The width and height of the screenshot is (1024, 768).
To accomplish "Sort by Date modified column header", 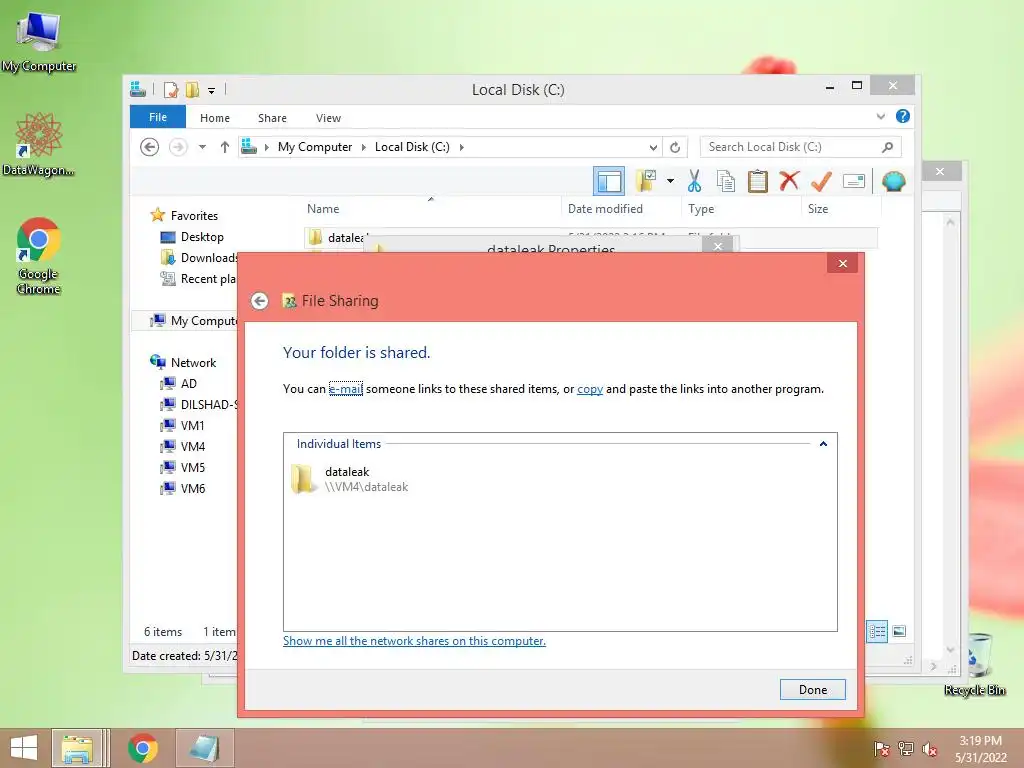I will [x=605, y=209].
